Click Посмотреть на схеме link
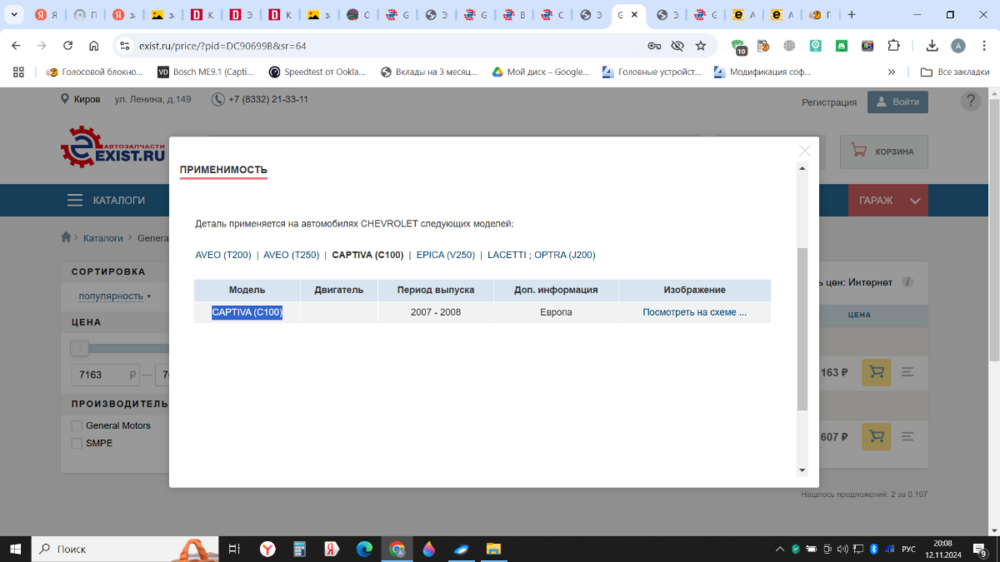This screenshot has height=562, width=1000. pos(695,312)
